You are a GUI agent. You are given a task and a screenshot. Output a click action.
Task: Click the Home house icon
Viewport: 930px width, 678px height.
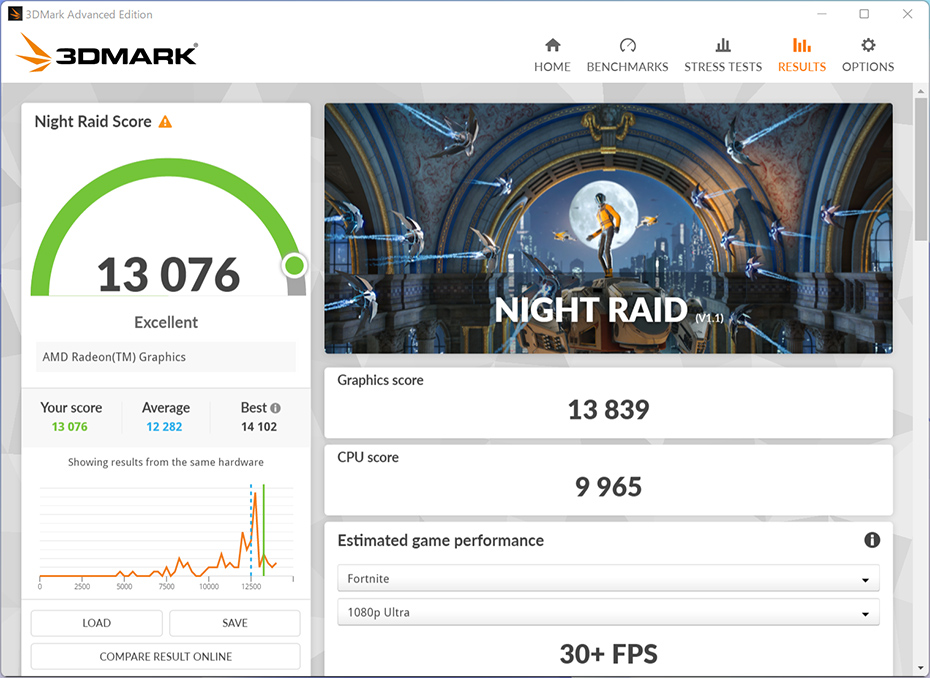click(x=552, y=45)
